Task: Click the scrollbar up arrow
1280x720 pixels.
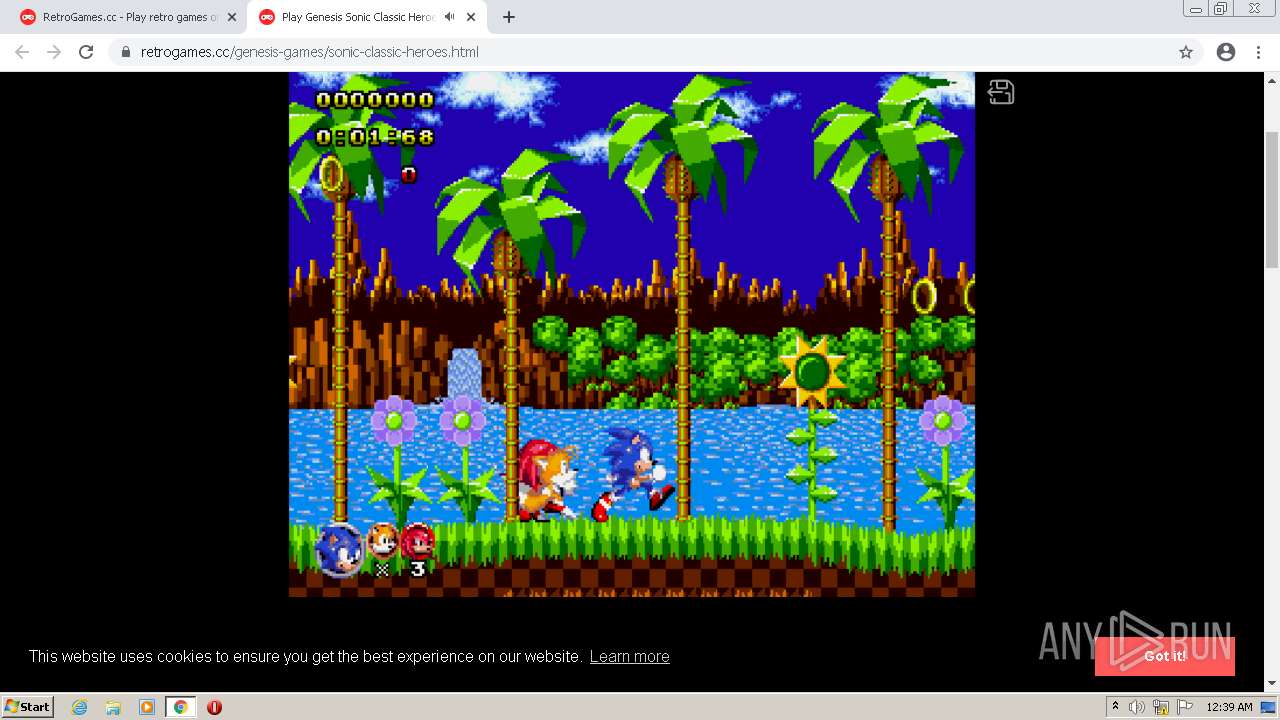Action: click(1272, 79)
